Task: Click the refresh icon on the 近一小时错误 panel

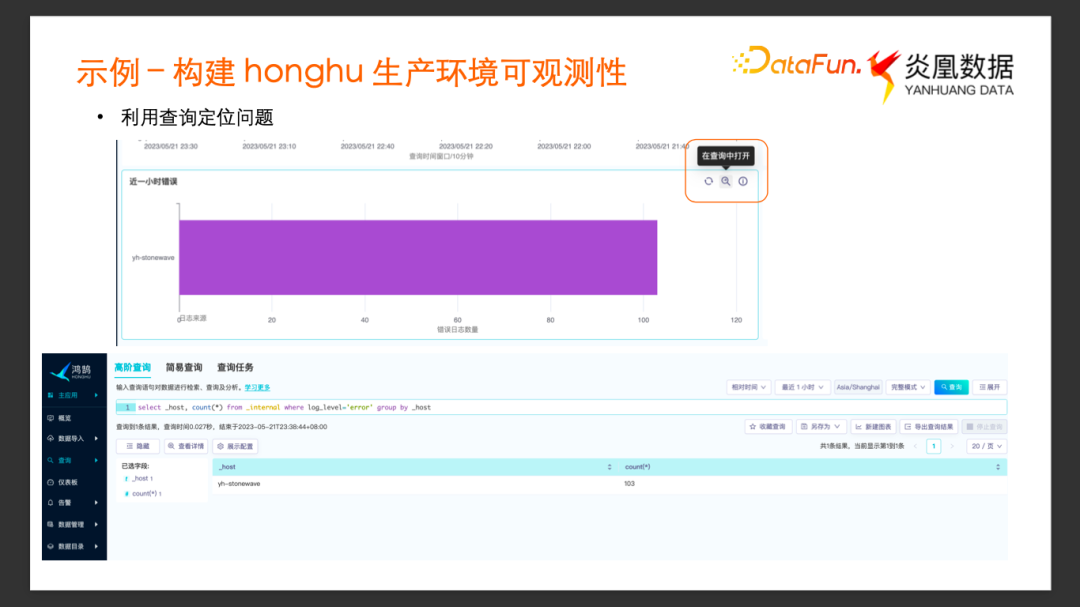Action: click(708, 181)
